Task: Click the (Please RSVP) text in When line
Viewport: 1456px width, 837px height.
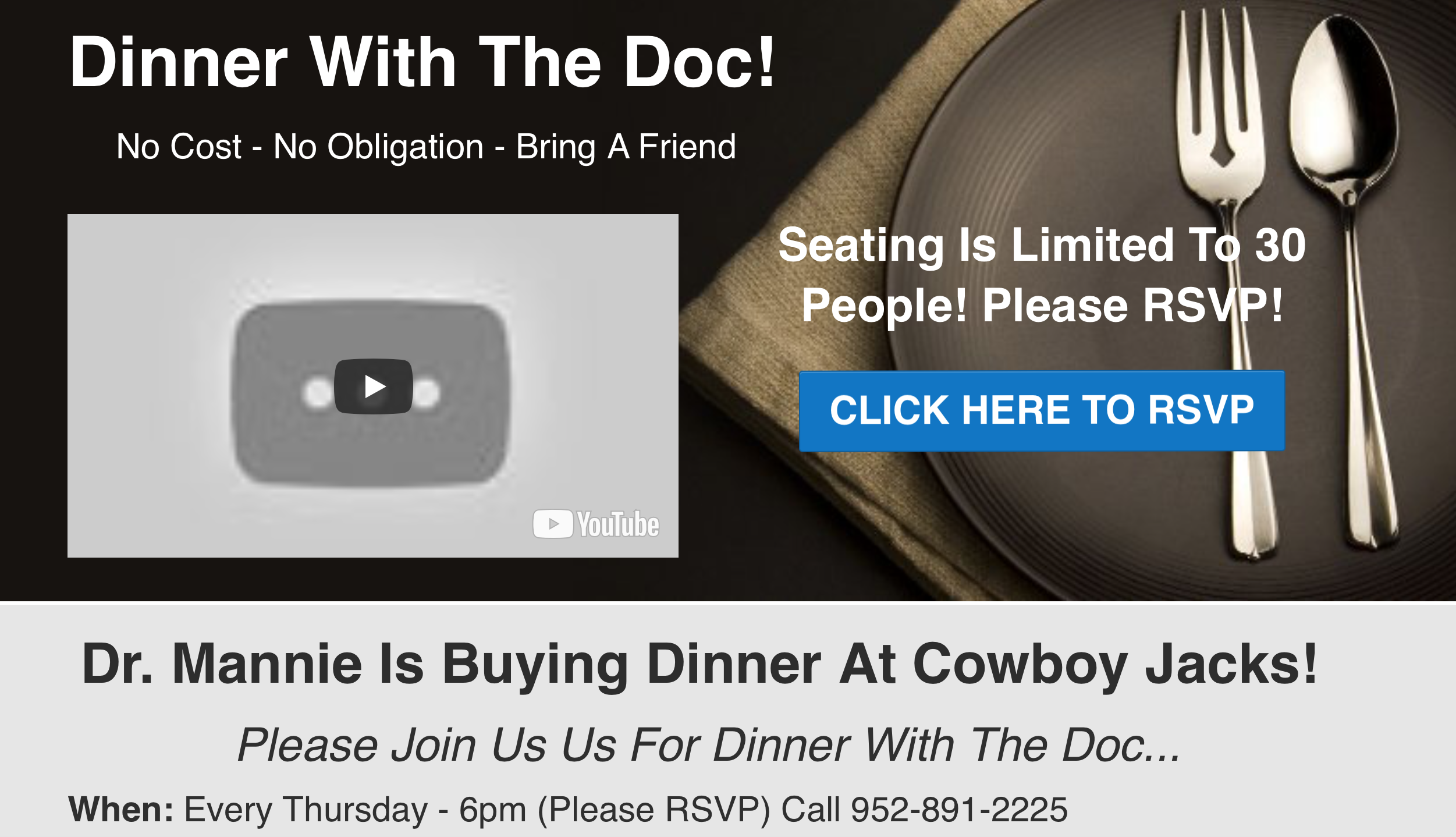Action: pyautogui.click(x=654, y=810)
